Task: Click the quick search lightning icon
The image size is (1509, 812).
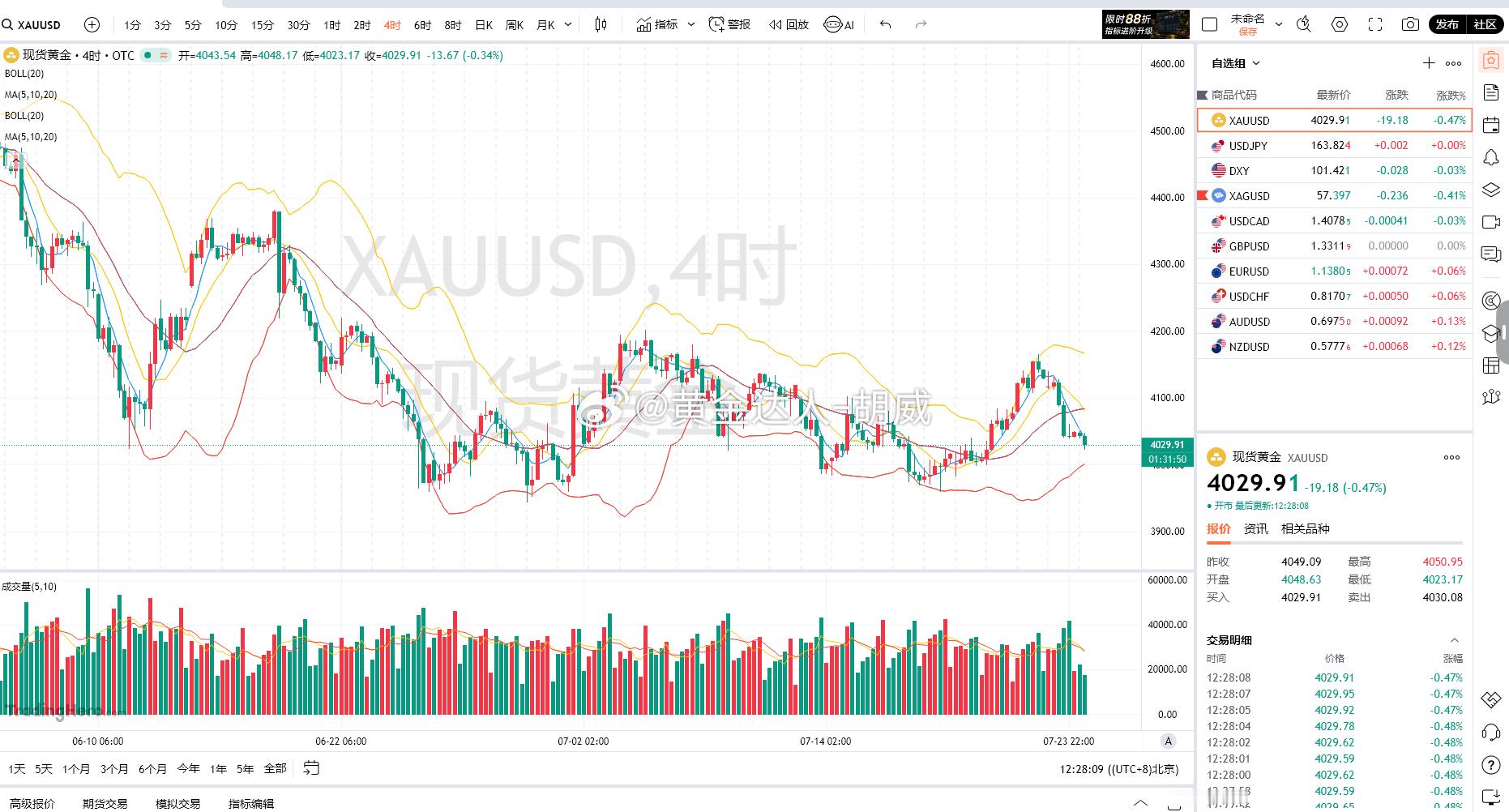Action: pos(1303,24)
